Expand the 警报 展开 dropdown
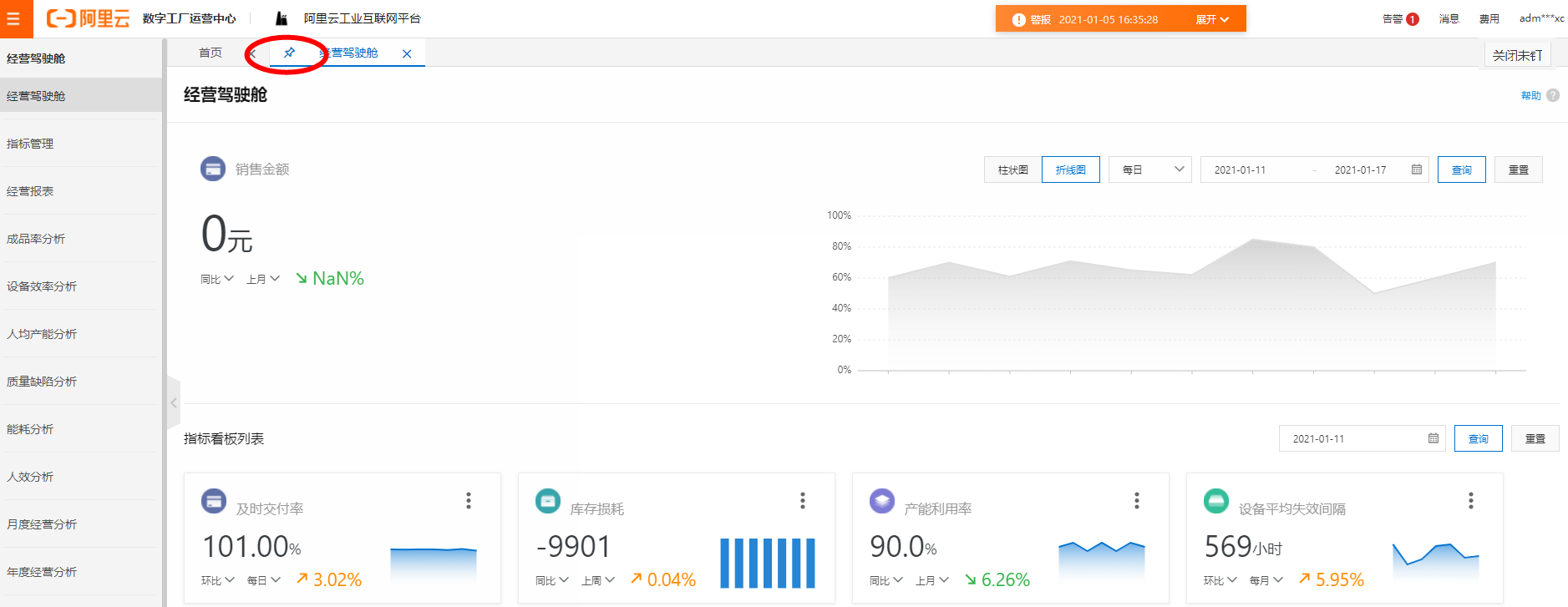The width and height of the screenshot is (1568, 607). pos(1212,19)
